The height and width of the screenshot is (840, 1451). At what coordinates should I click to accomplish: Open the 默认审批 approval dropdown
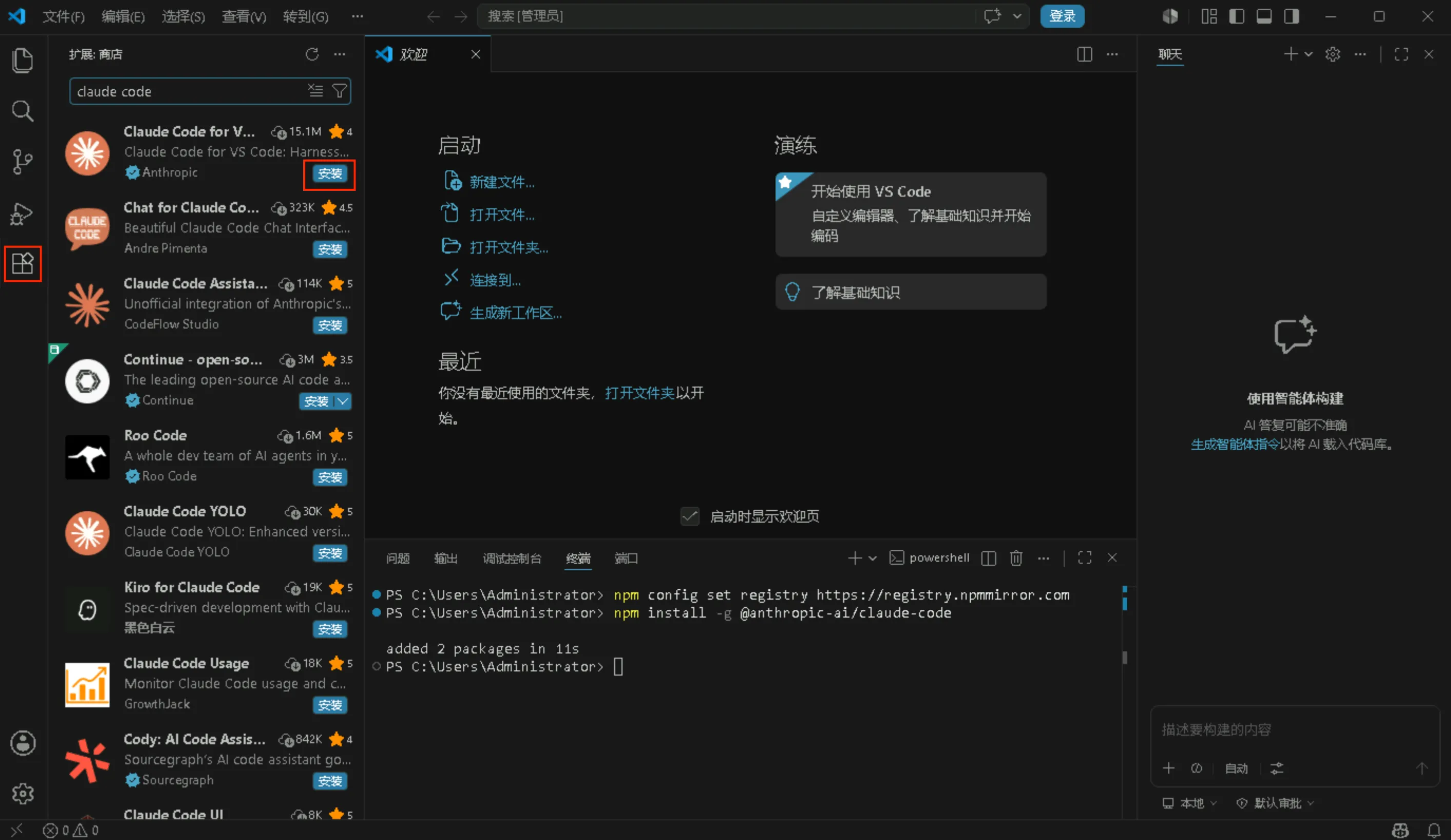tap(1276, 803)
